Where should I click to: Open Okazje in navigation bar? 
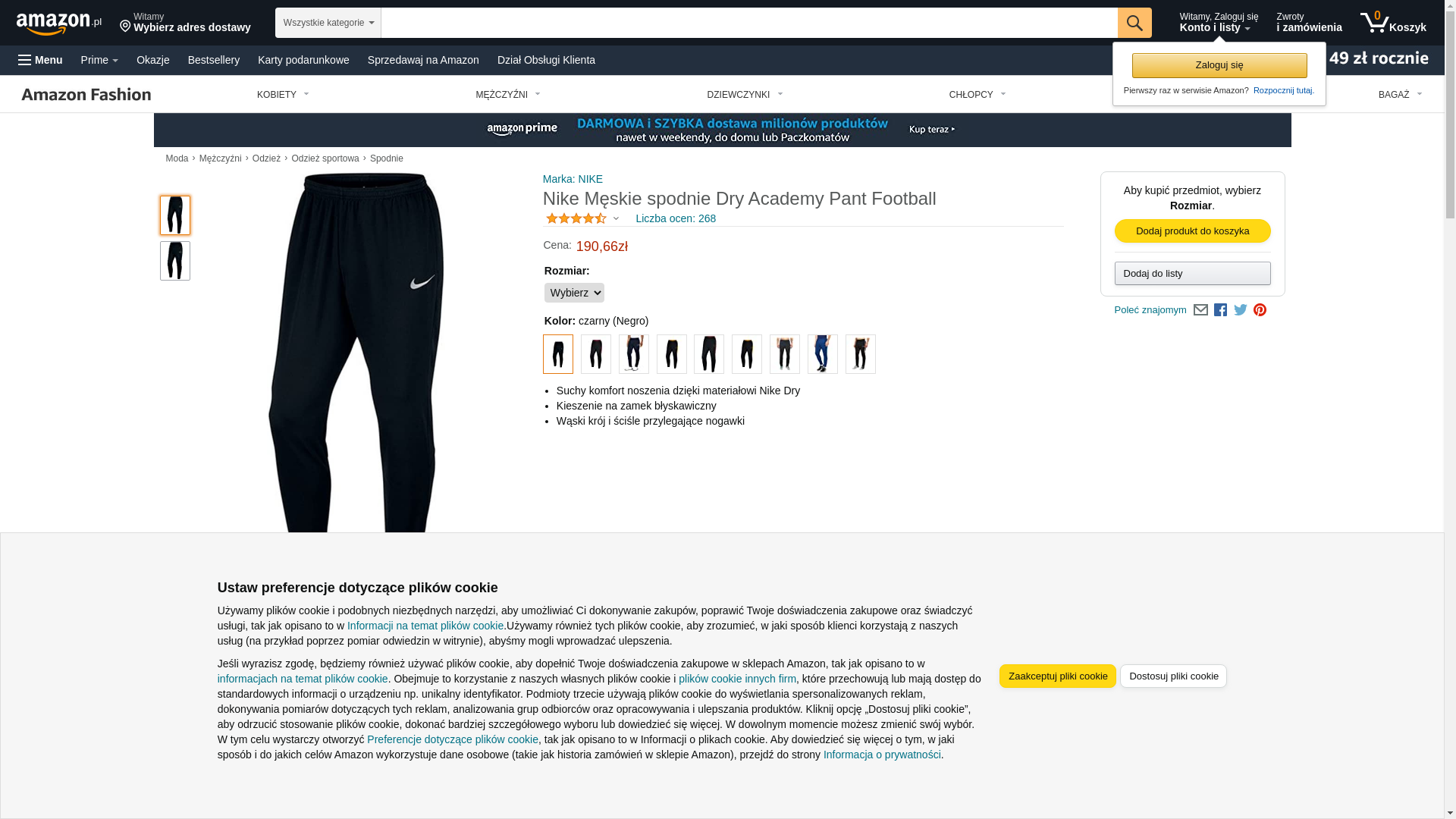coord(153,60)
